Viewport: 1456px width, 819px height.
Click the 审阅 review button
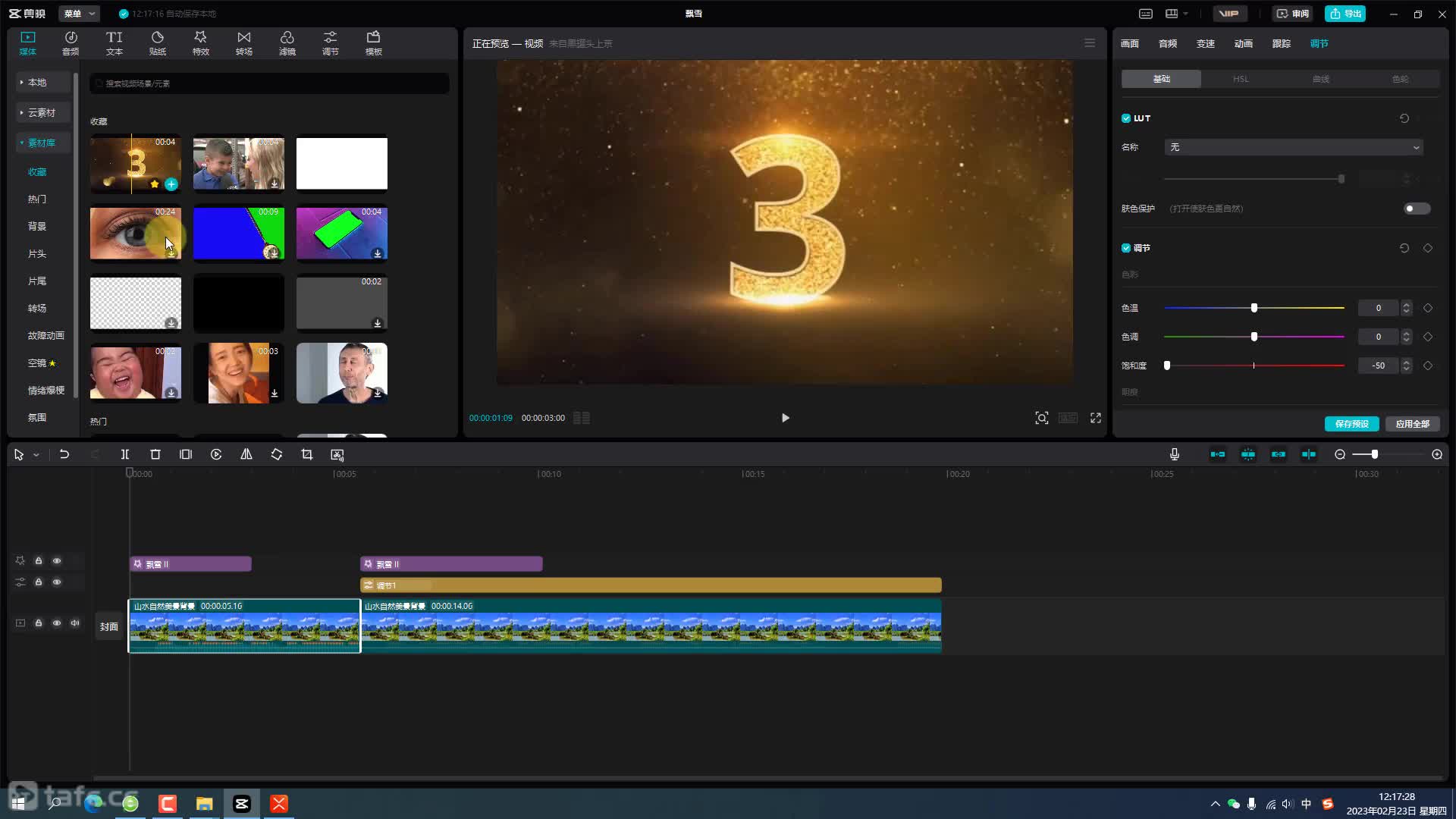(x=1293, y=14)
